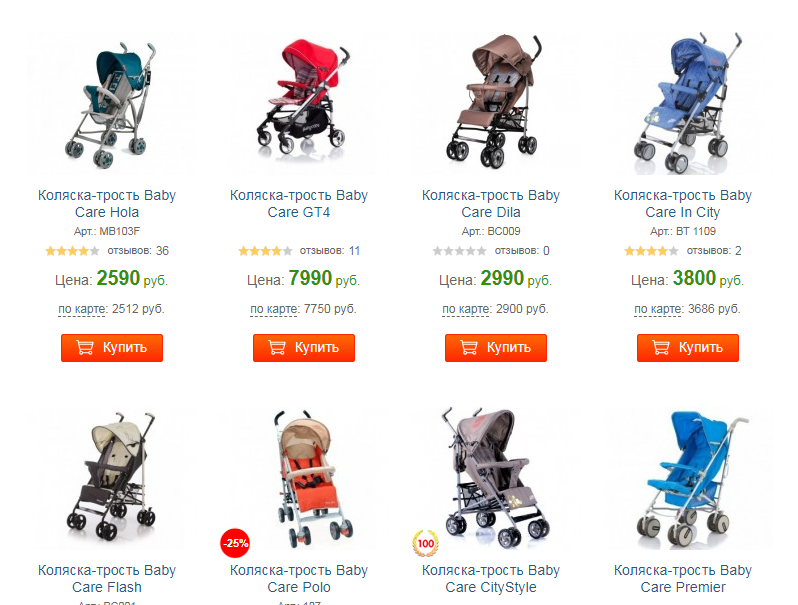Open Baby Care CityStyle product page link
Screen dimensions: 798x605
491,579
